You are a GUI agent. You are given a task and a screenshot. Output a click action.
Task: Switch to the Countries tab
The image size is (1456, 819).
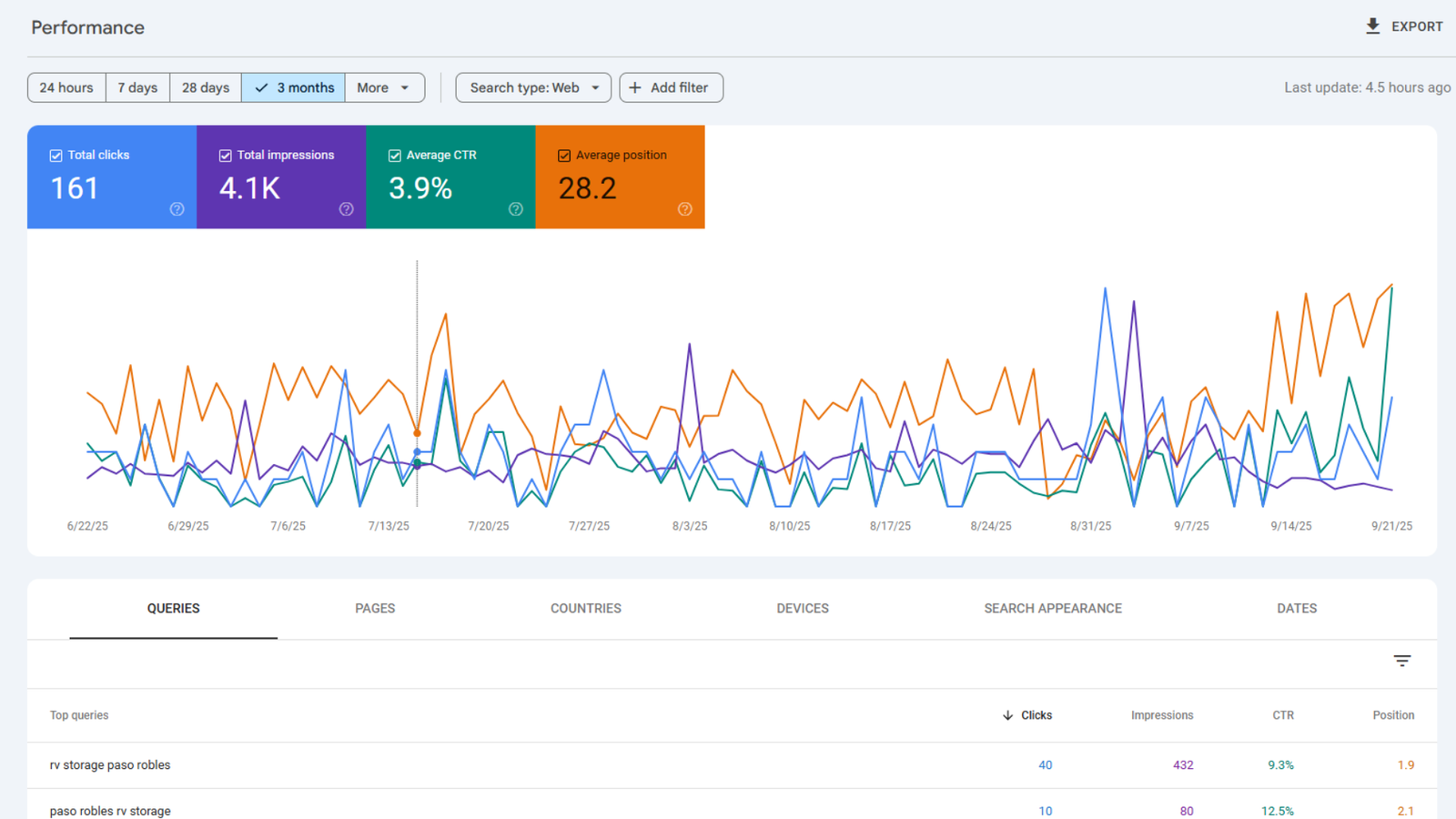point(585,608)
